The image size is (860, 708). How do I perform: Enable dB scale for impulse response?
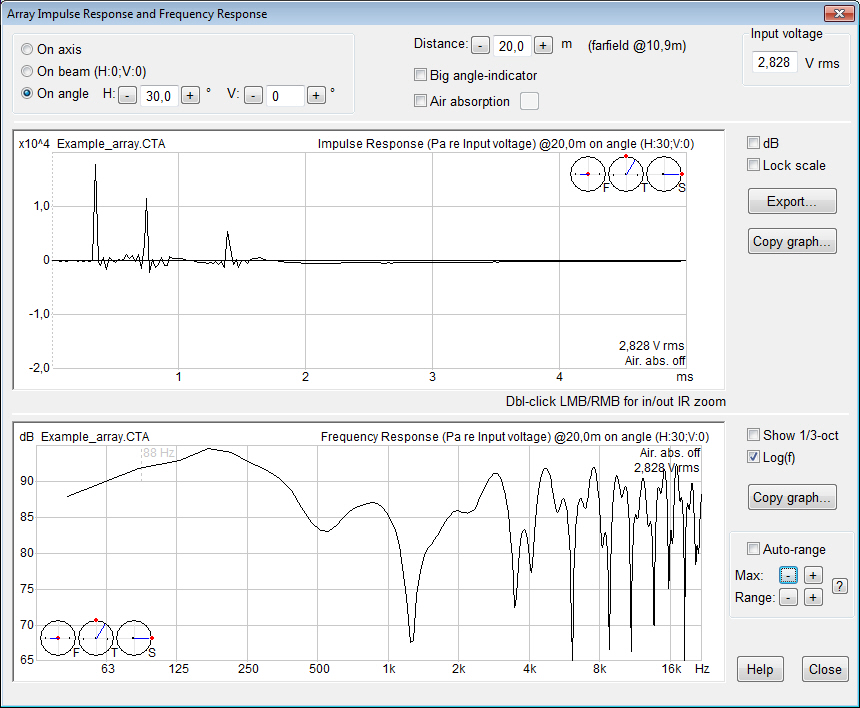point(754,143)
